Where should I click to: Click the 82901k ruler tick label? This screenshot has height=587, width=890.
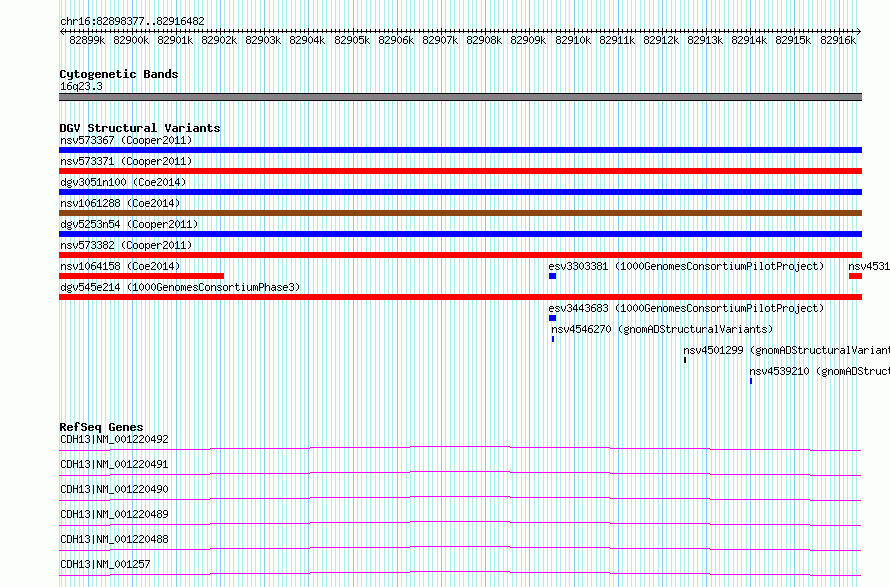tap(175, 40)
